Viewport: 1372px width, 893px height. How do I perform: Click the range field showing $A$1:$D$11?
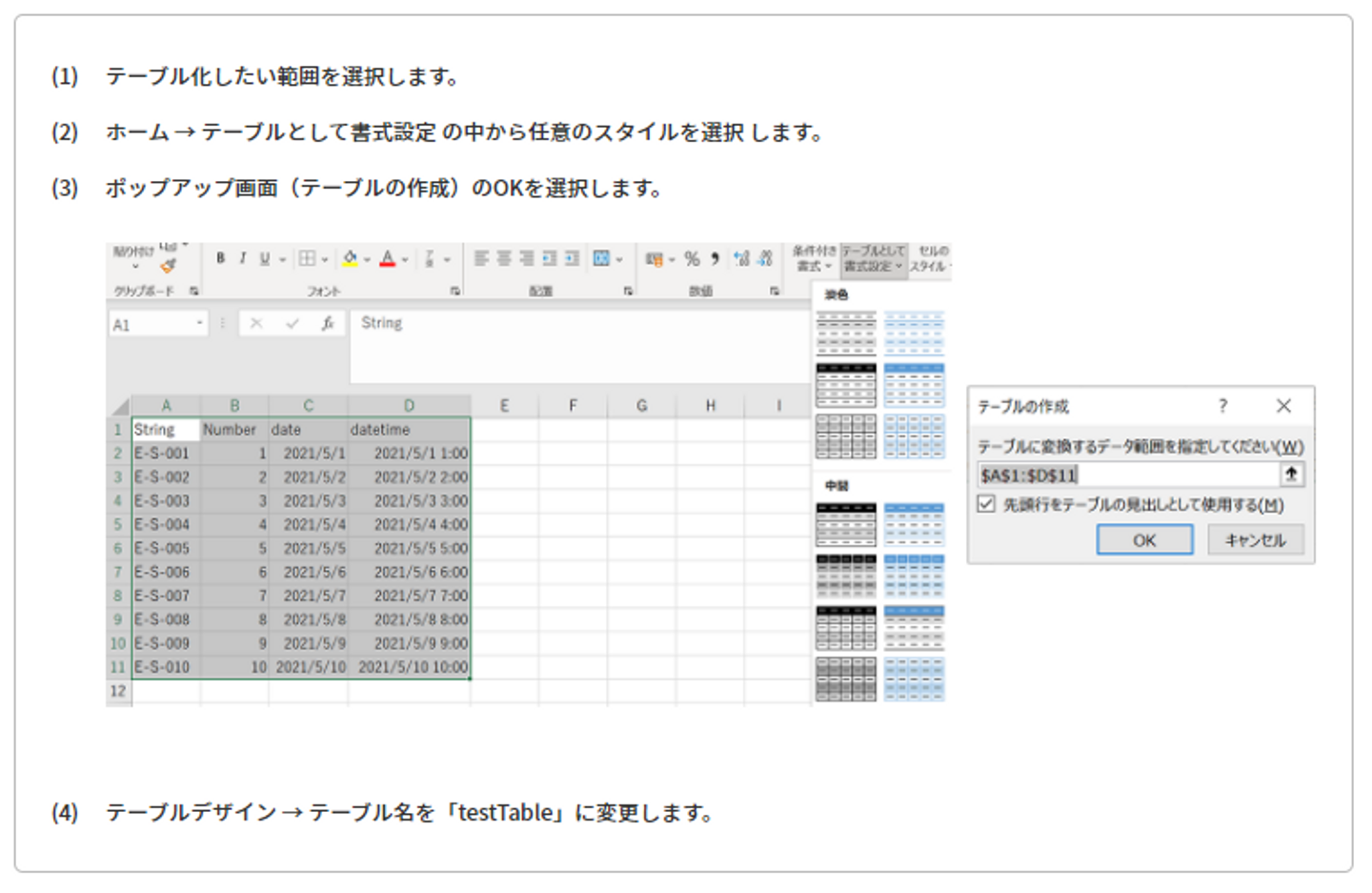pos(1128,475)
